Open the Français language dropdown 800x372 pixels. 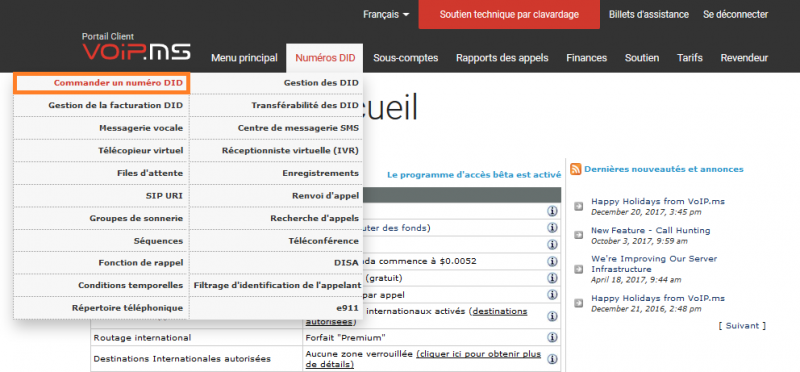(x=386, y=15)
